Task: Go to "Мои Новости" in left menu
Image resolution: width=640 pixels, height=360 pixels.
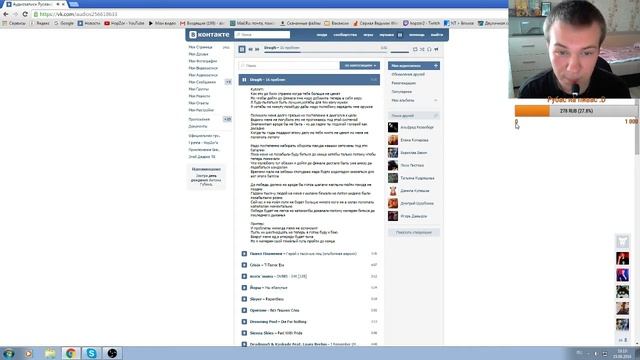Action: [199, 96]
